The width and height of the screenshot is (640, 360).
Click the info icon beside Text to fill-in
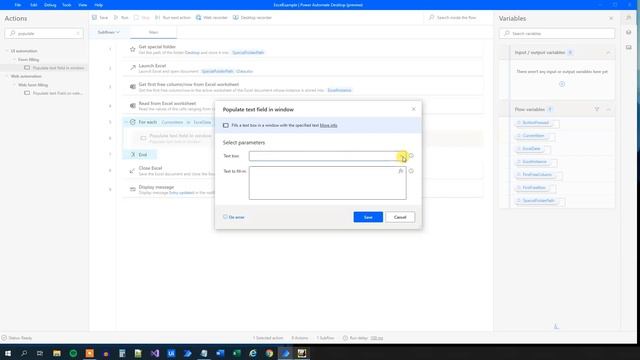(411, 171)
